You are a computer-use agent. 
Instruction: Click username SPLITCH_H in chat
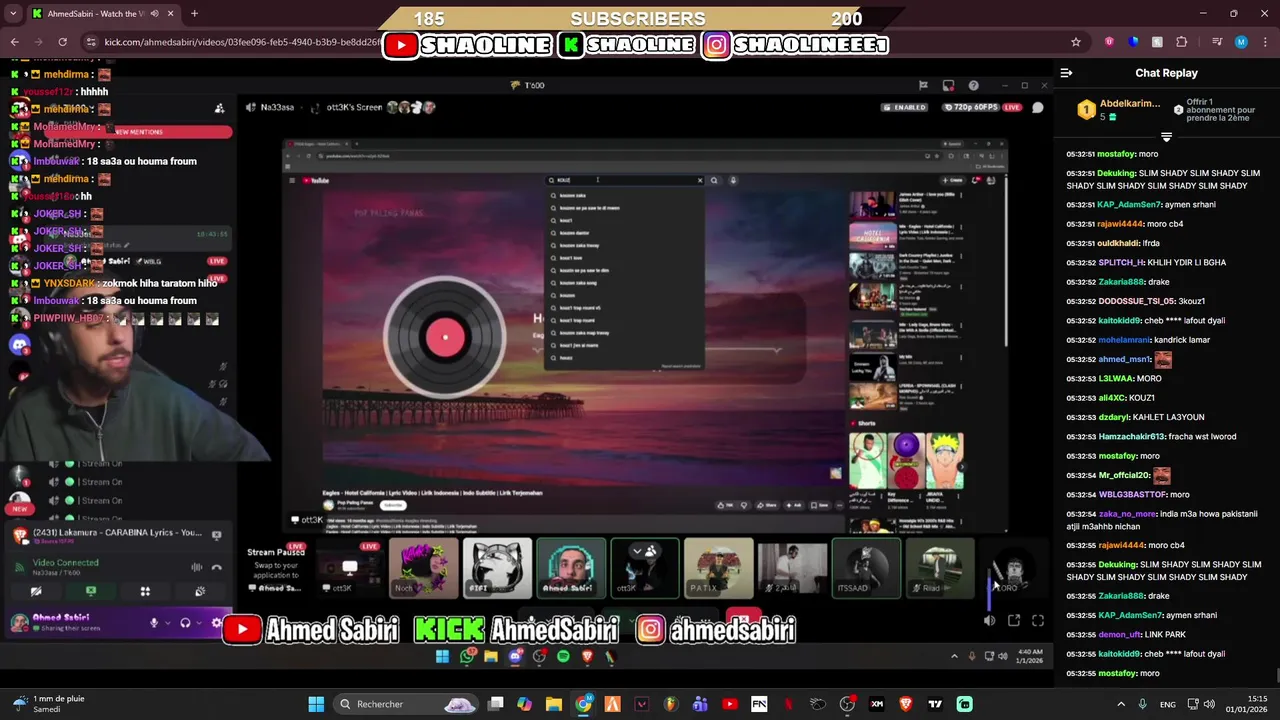click(x=1122, y=262)
